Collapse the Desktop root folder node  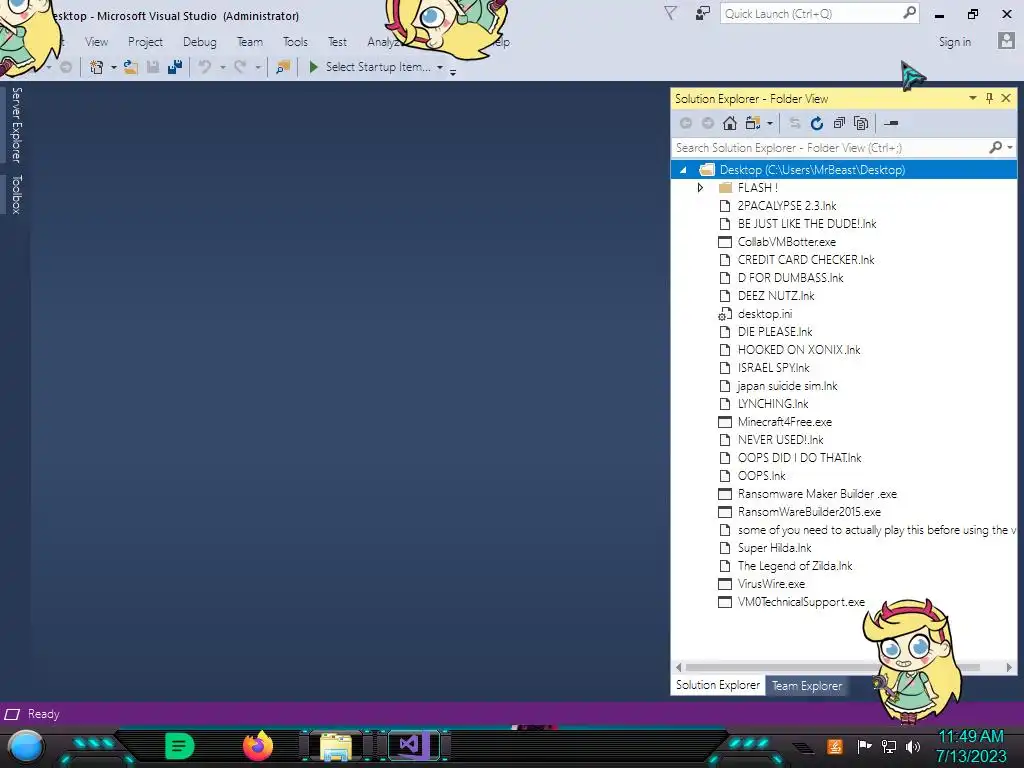pyautogui.click(x=683, y=170)
